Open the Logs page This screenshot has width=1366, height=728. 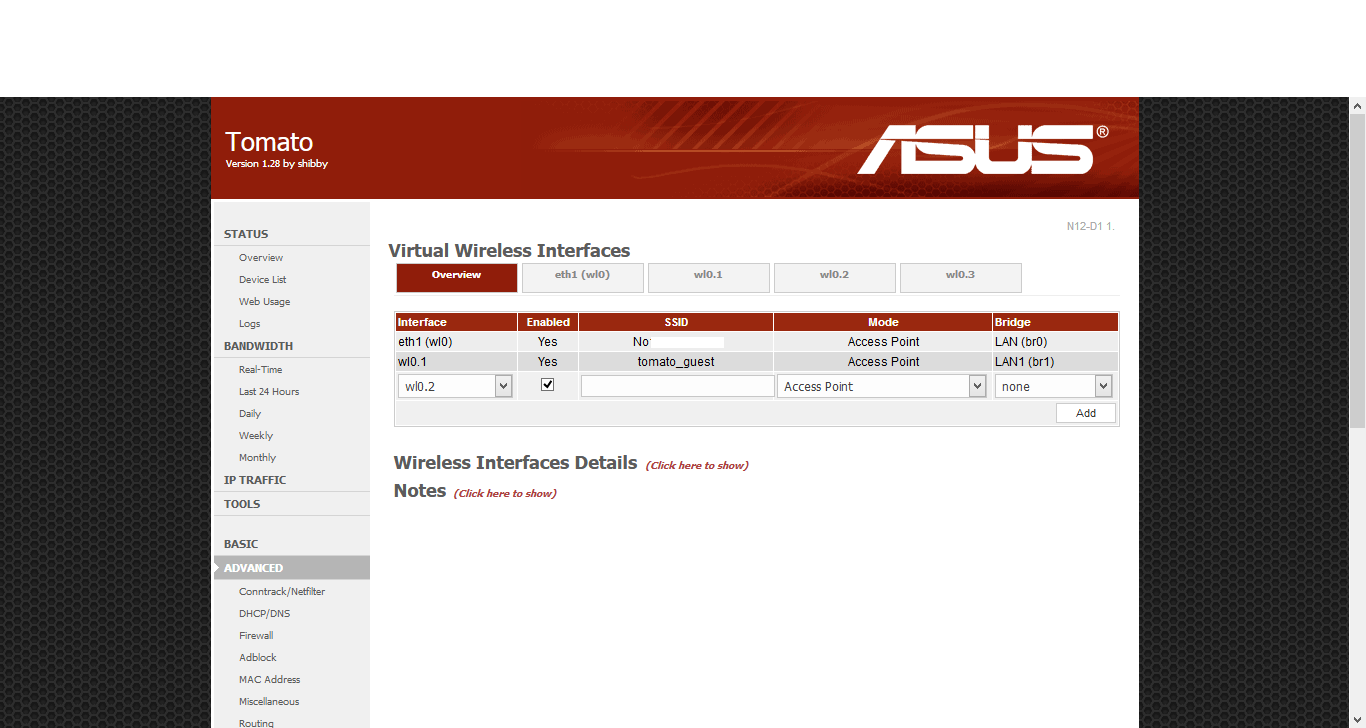pyautogui.click(x=250, y=324)
